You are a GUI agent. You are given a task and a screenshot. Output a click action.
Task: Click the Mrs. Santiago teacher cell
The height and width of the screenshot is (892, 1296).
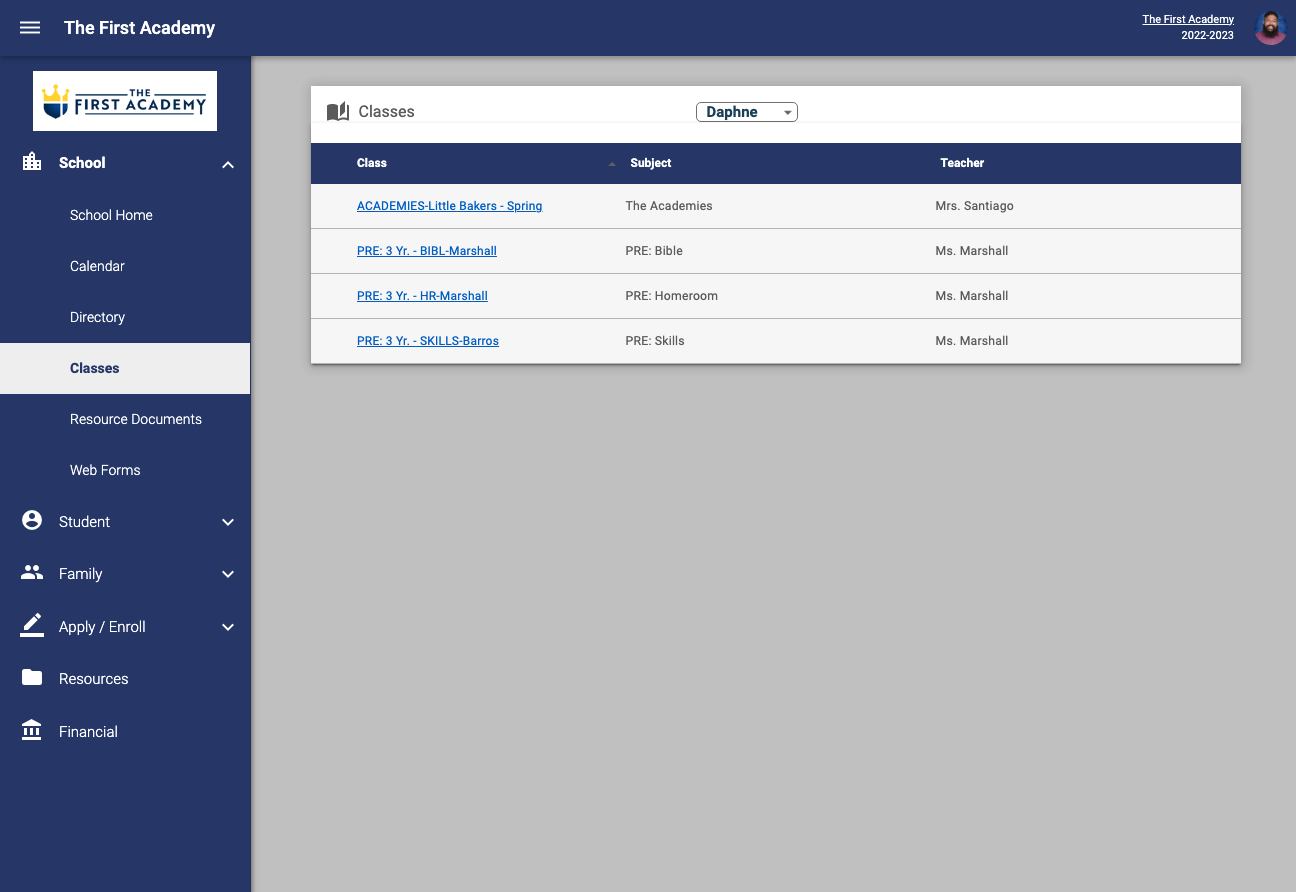(x=974, y=206)
